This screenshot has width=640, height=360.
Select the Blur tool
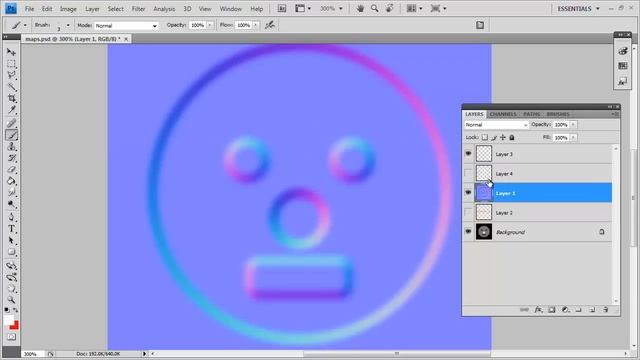click(x=11, y=193)
